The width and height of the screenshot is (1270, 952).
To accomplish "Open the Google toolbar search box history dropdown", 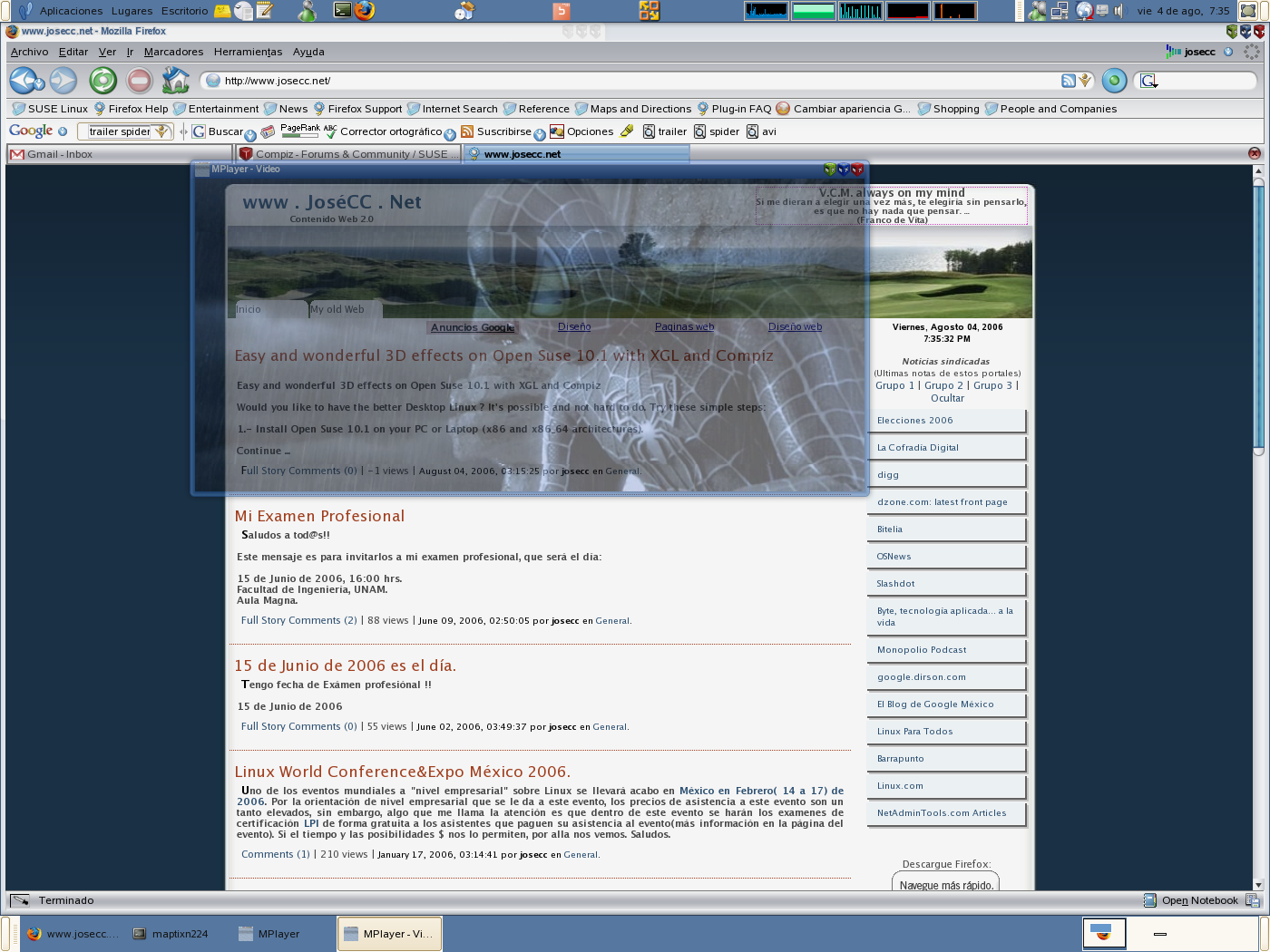I will point(162,131).
